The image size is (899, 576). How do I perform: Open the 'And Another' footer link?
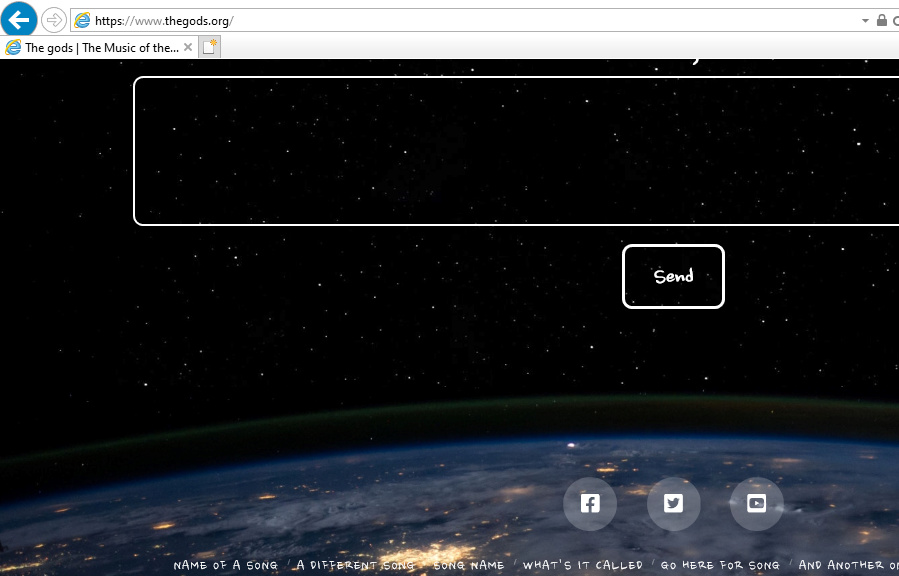[x=848, y=565]
